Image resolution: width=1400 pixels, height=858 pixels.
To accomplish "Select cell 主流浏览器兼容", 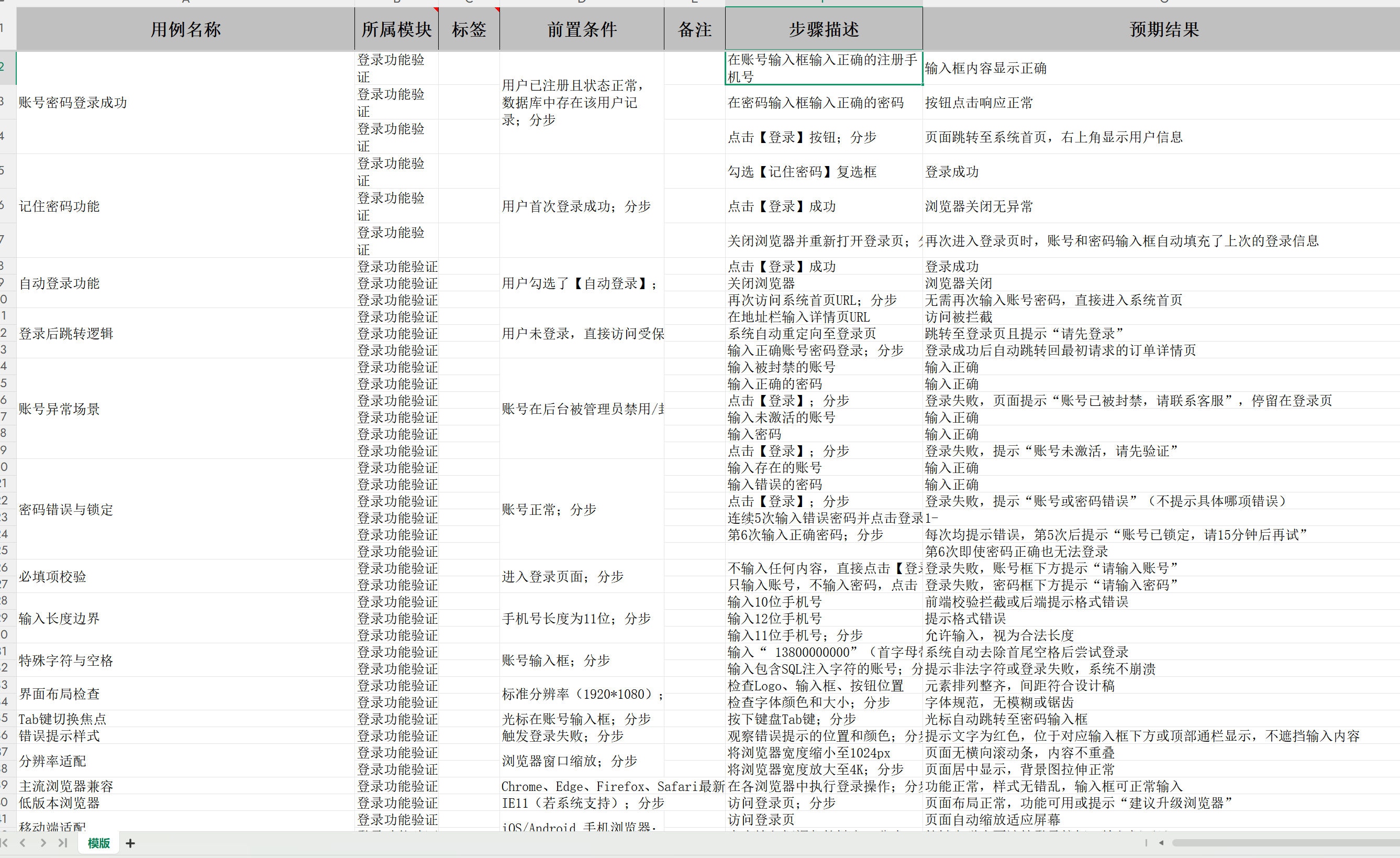I will pos(185,786).
